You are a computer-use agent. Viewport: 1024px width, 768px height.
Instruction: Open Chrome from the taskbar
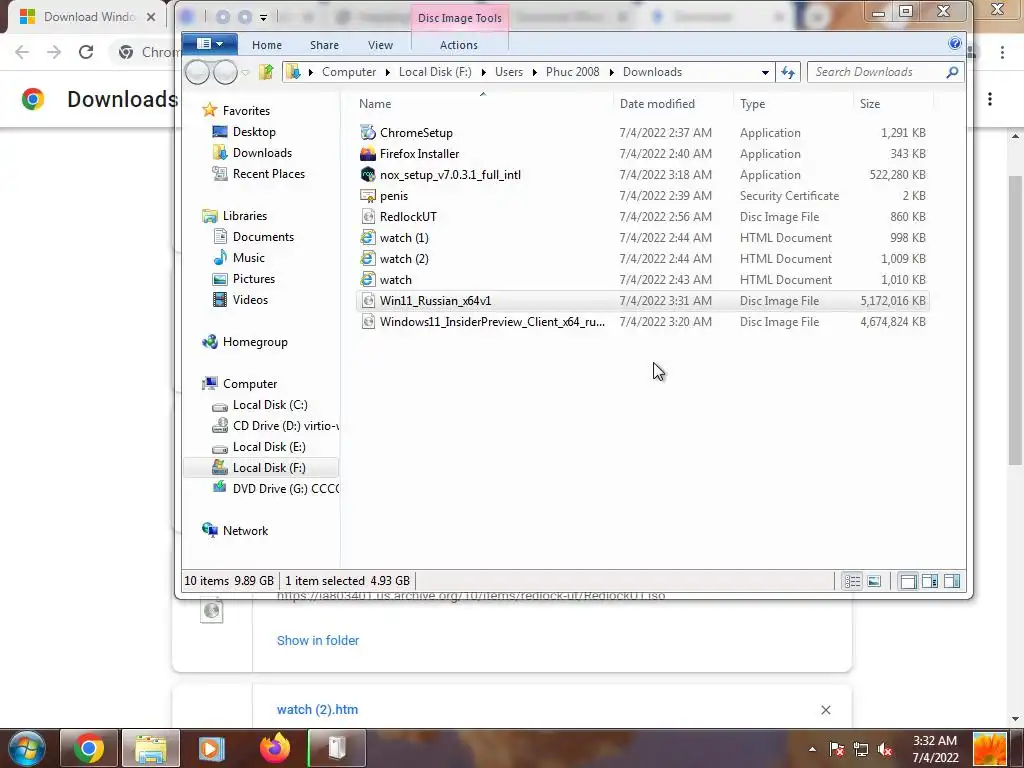tap(89, 748)
